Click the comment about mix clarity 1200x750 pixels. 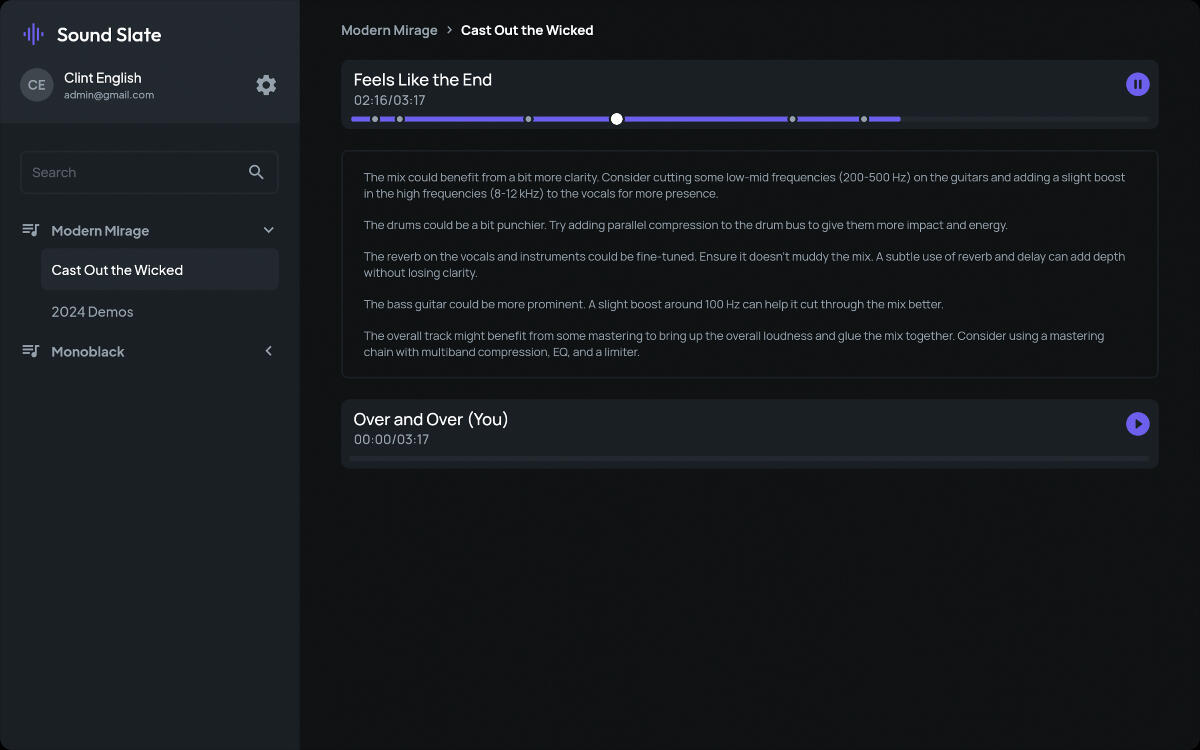[745, 185]
